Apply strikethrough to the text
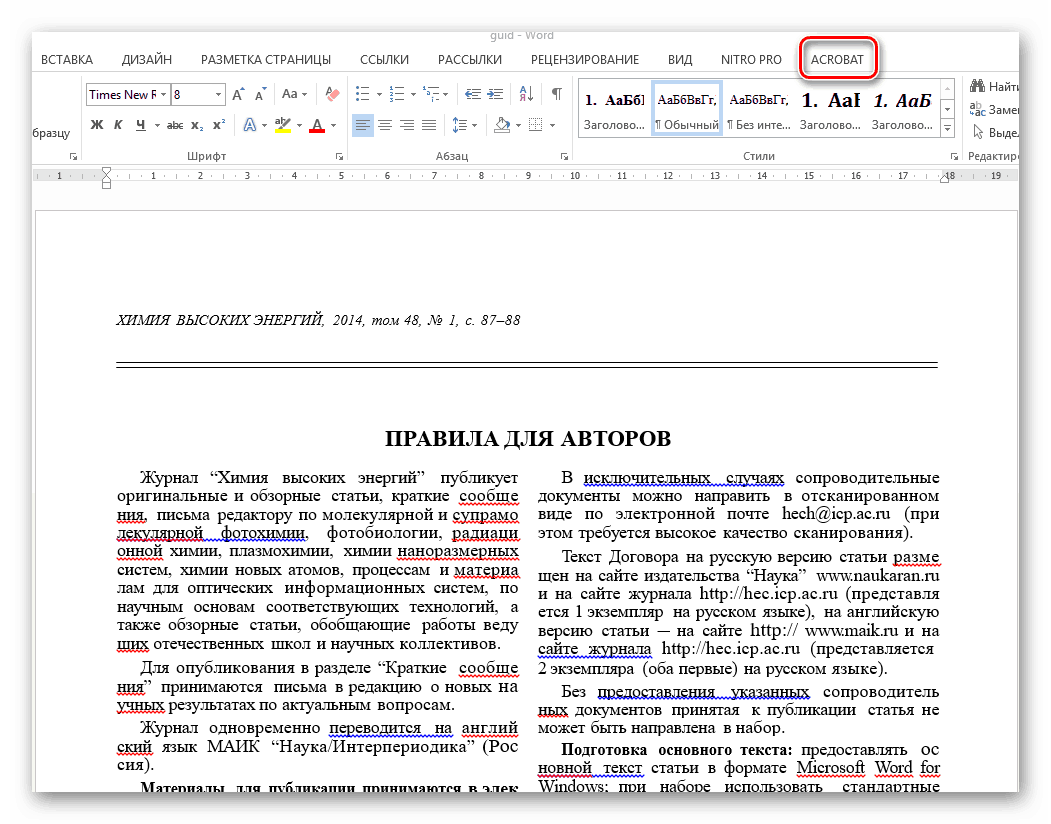 point(173,125)
